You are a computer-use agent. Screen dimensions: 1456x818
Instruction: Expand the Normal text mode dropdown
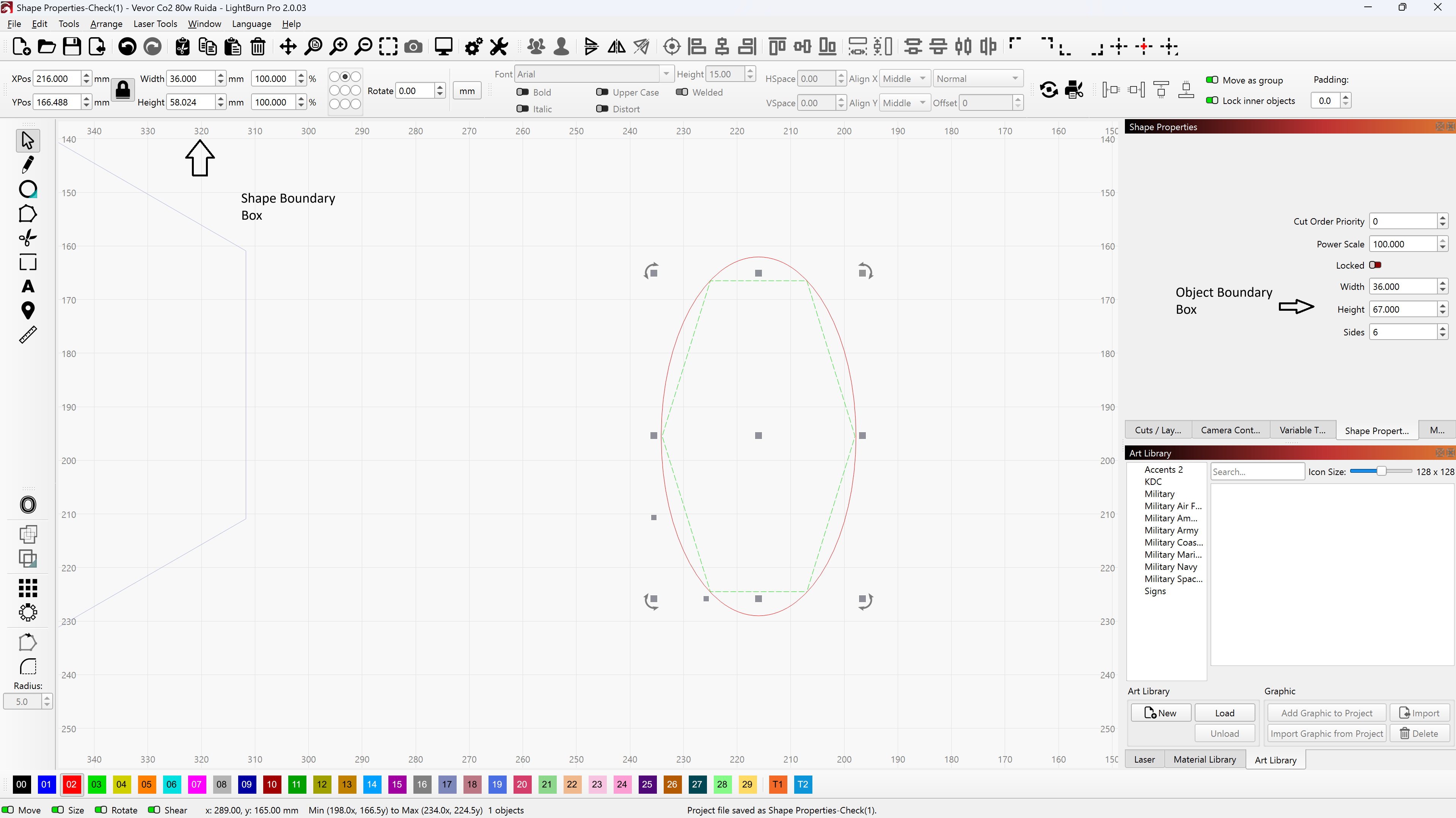coord(977,79)
